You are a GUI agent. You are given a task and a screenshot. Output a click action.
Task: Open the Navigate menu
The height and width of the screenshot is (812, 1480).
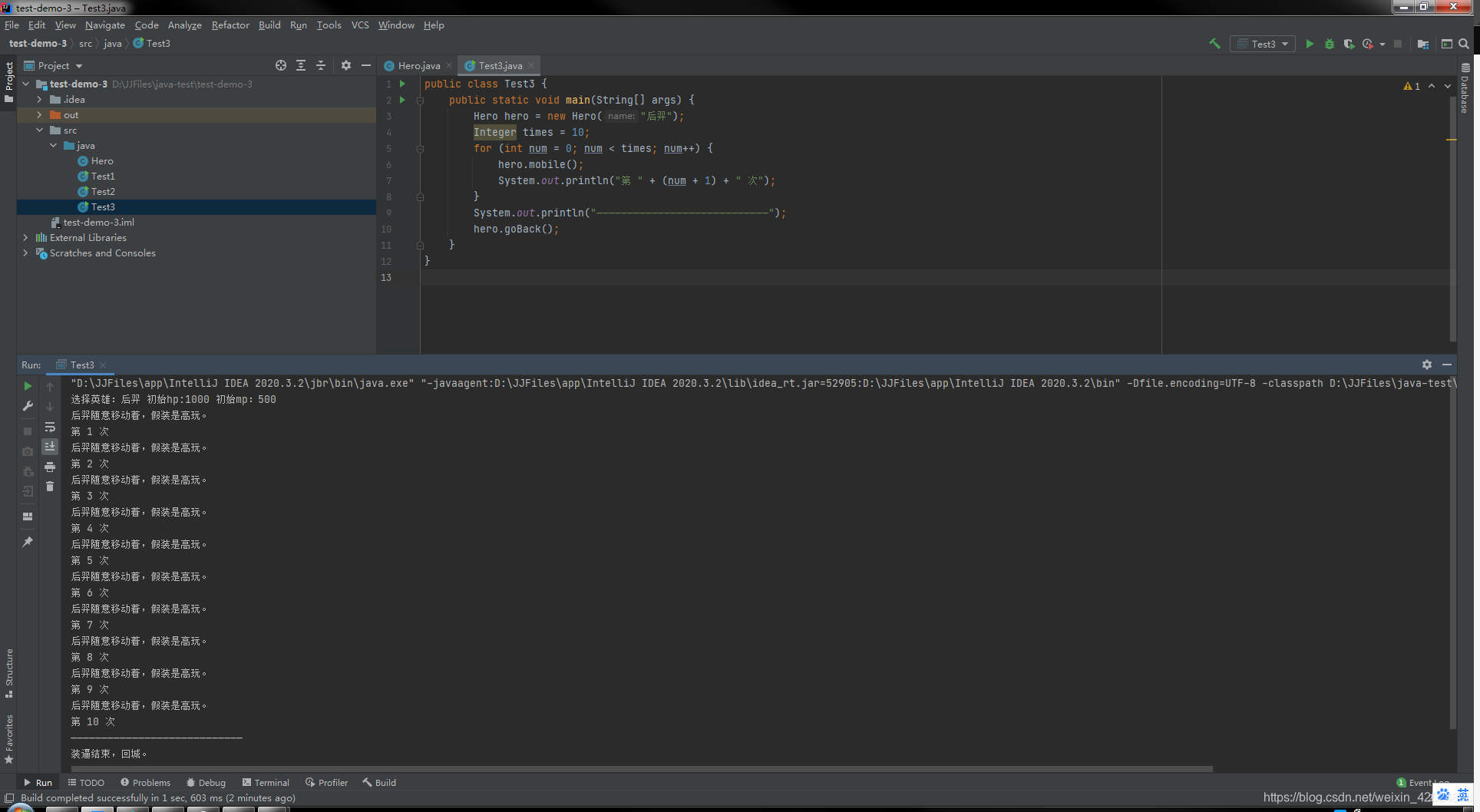click(105, 25)
